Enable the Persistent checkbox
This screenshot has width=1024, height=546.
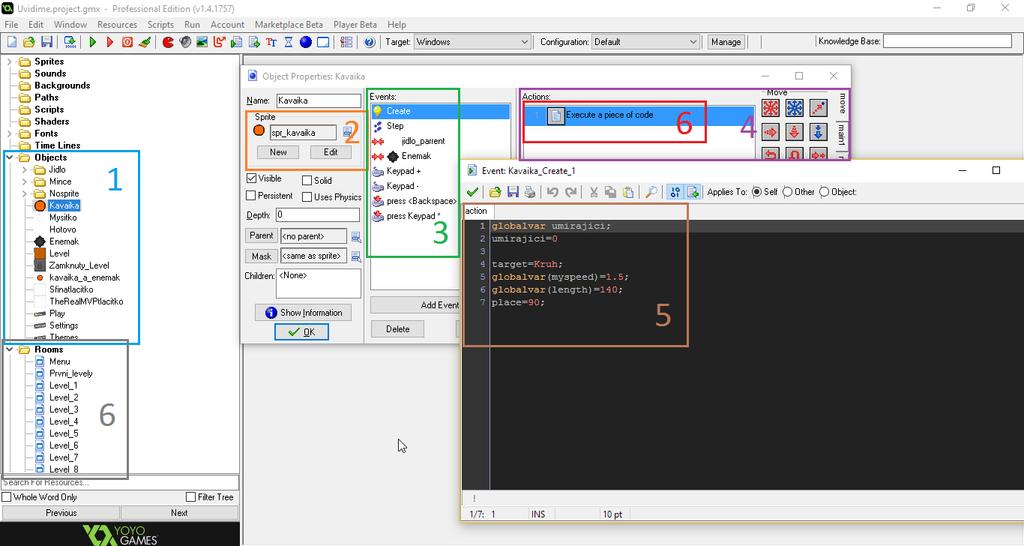pyautogui.click(x=251, y=196)
